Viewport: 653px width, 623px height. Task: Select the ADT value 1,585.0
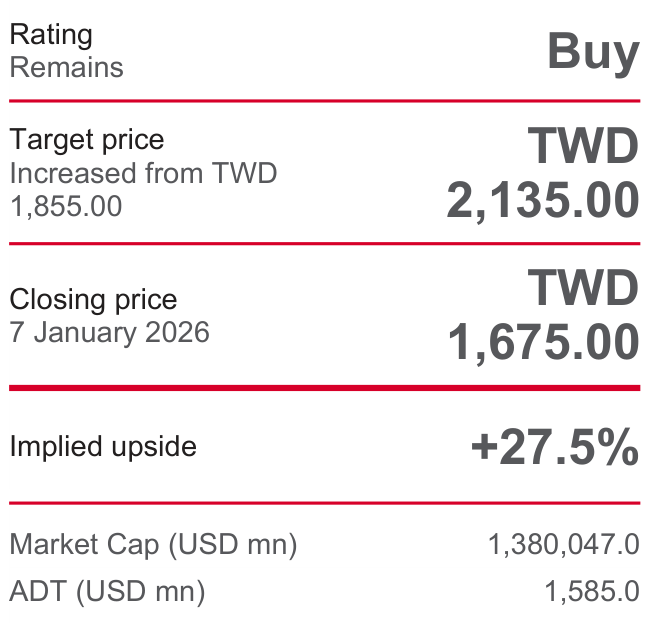pos(592,591)
